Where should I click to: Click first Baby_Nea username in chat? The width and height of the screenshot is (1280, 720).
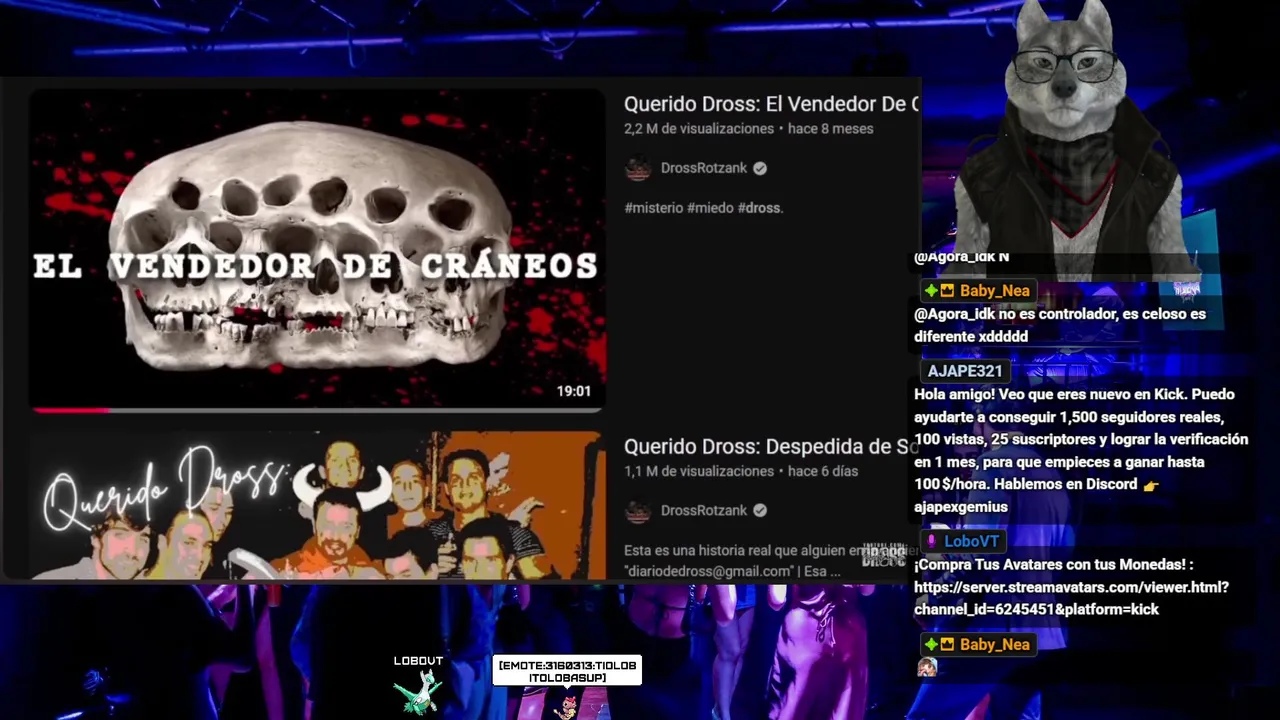[x=994, y=291]
